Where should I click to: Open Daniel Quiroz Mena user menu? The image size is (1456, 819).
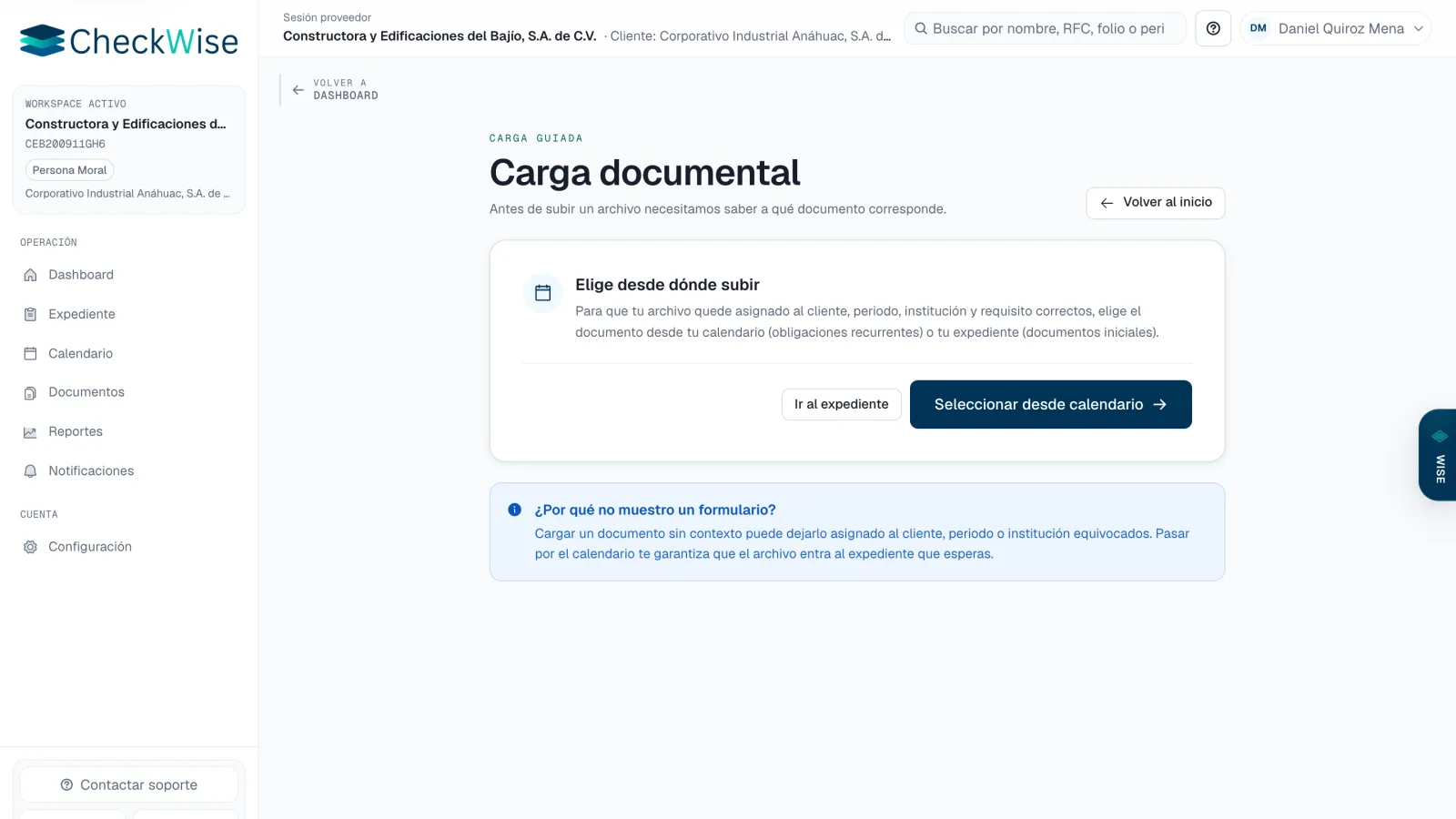pyautogui.click(x=1335, y=28)
